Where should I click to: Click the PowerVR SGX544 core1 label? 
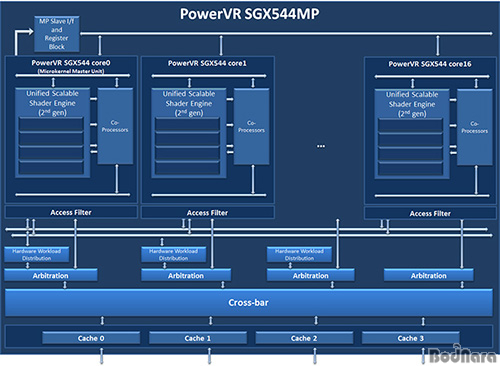pos(207,63)
